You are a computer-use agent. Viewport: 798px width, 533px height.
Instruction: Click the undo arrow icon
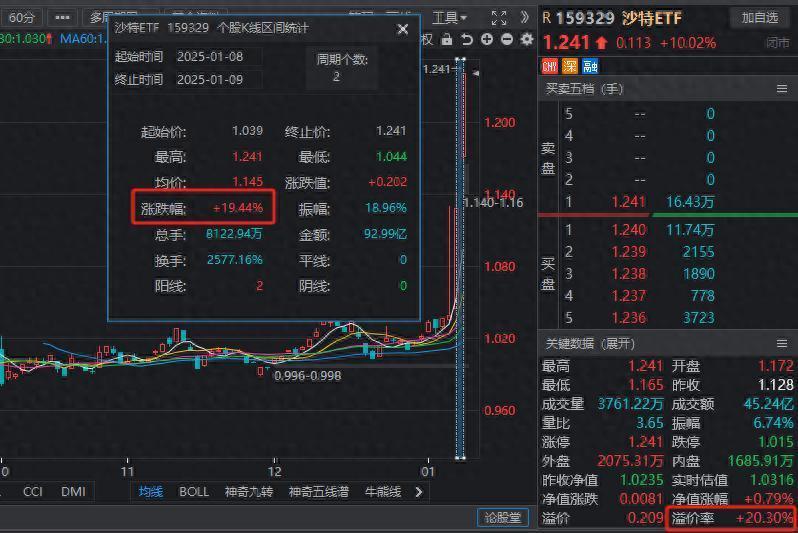(467, 39)
